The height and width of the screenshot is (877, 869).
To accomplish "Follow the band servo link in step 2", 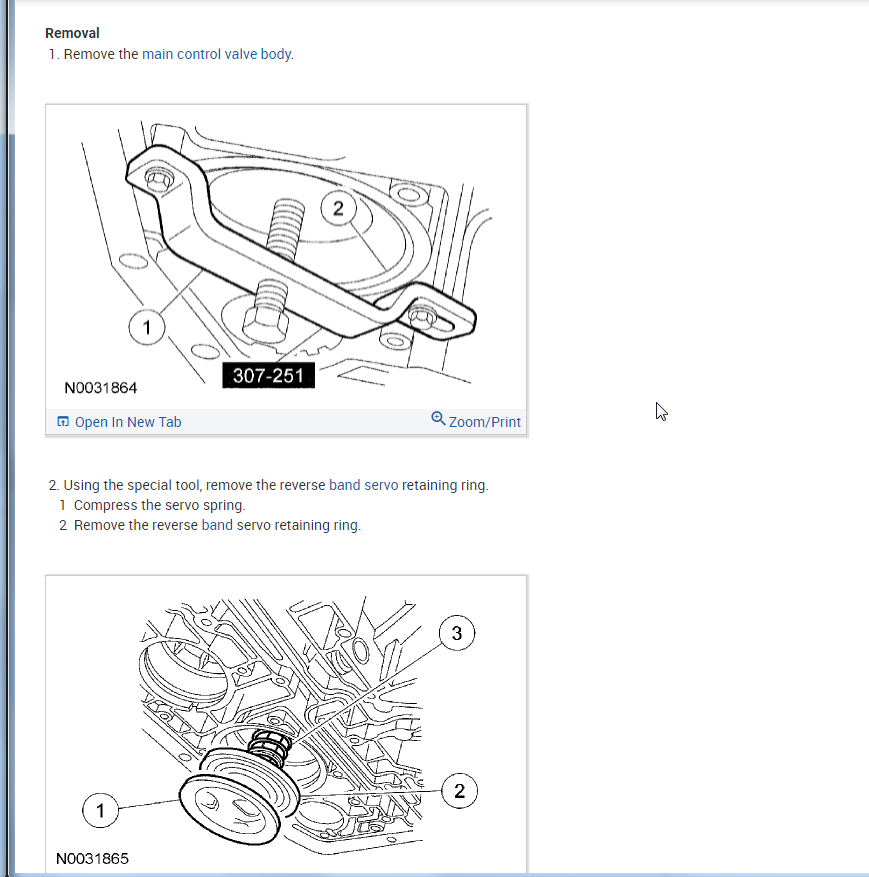I will coord(363,485).
